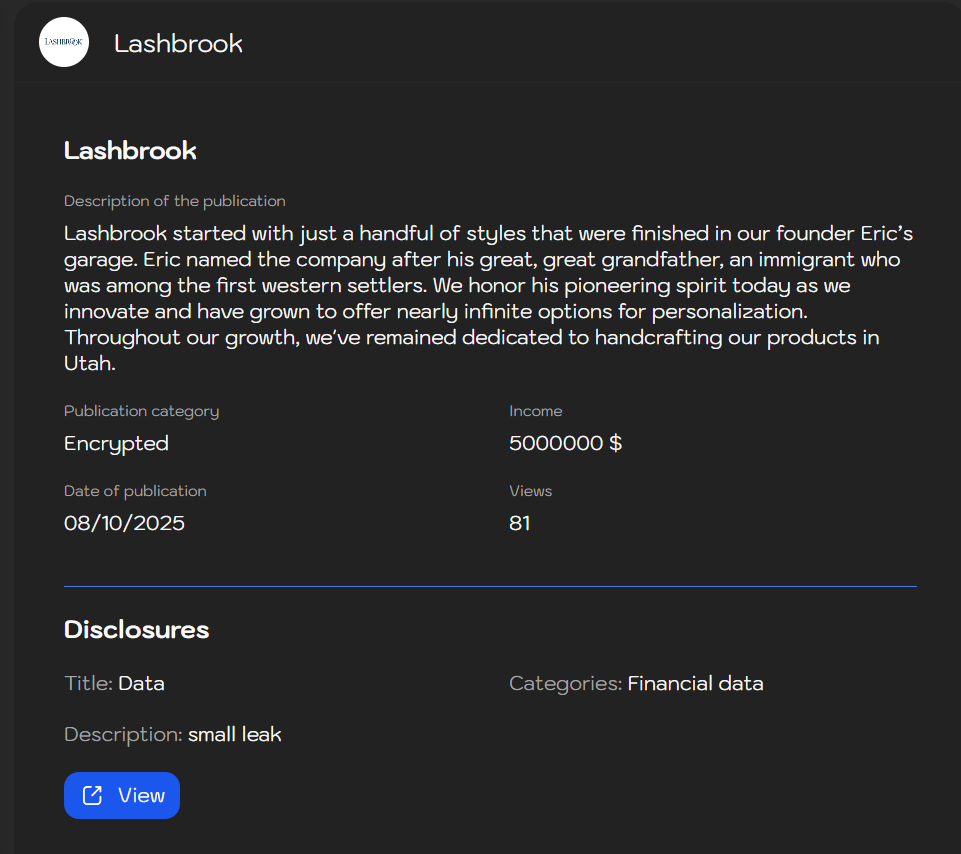Click the 'Views' label
961x854 pixels.
pyautogui.click(x=530, y=491)
